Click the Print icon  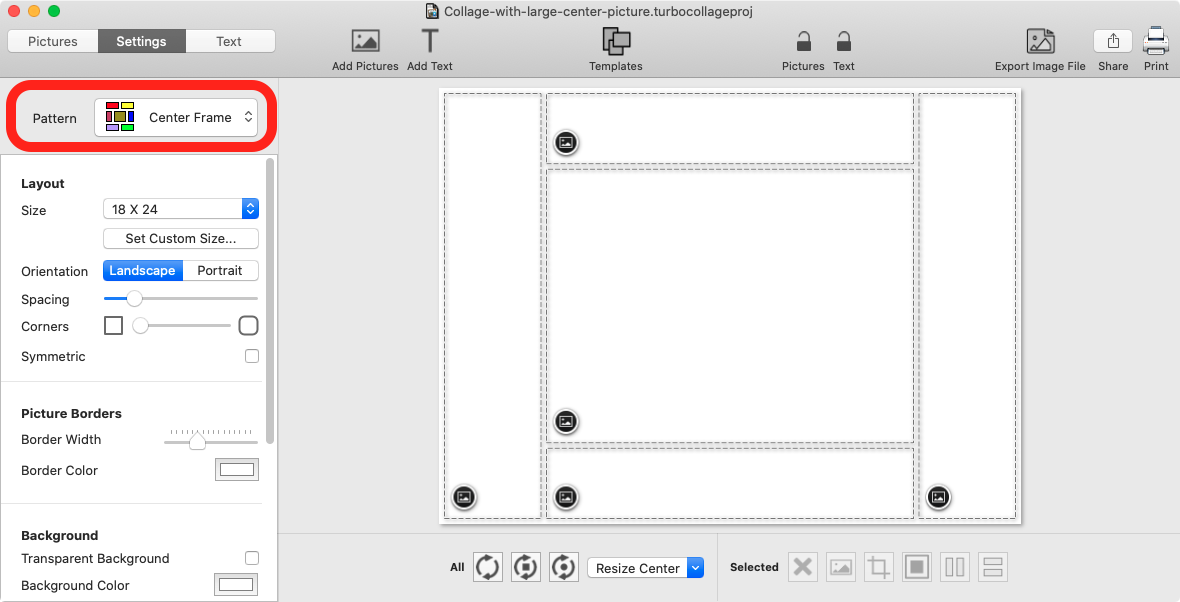click(x=1156, y=41)
